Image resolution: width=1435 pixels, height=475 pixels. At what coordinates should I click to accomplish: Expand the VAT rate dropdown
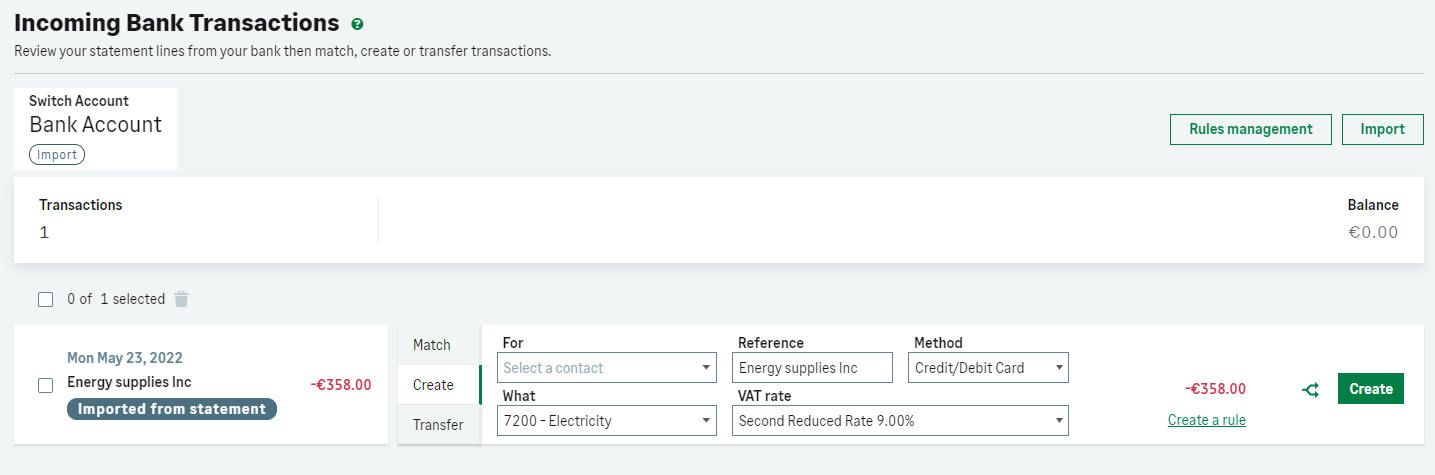coord(900,421)
